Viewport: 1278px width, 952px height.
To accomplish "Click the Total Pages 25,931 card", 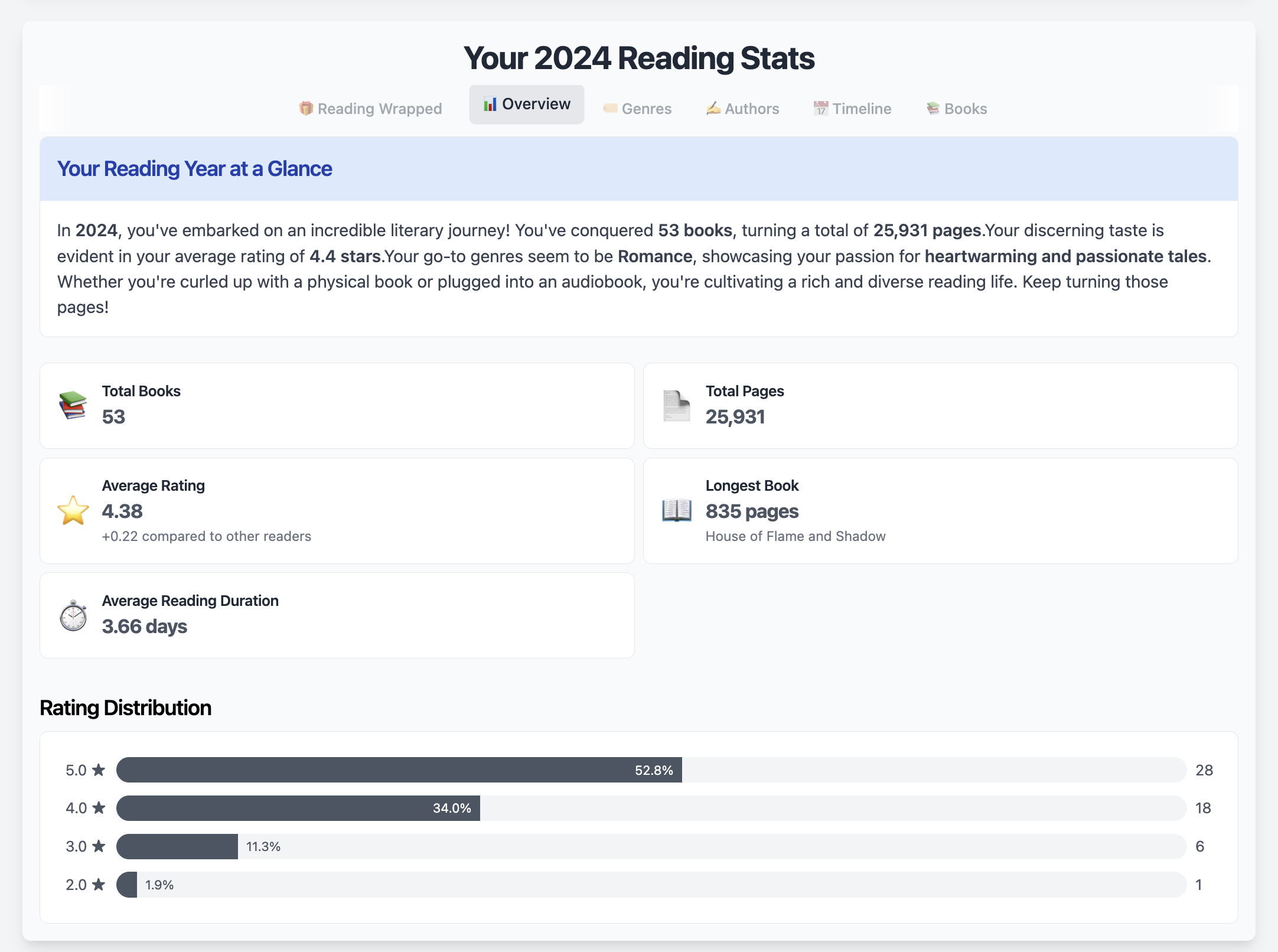I will coord(940,406).
